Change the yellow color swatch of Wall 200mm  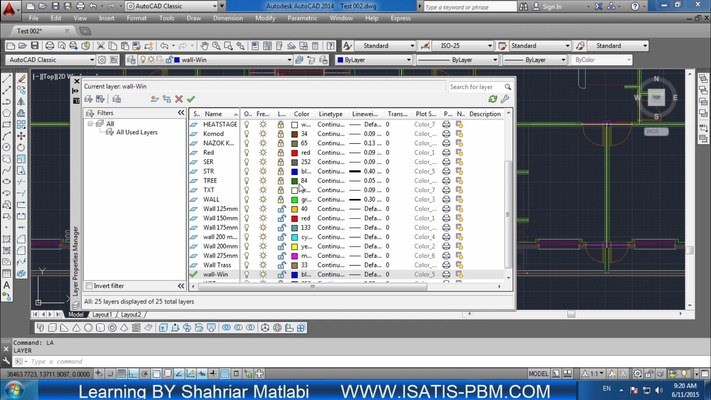[x=294, y=246]
